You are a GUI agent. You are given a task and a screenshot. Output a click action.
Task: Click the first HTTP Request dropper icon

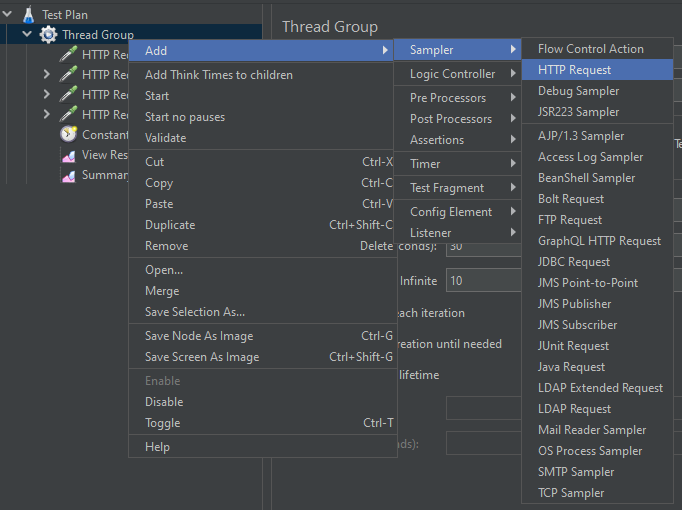[x=68, y=54]
